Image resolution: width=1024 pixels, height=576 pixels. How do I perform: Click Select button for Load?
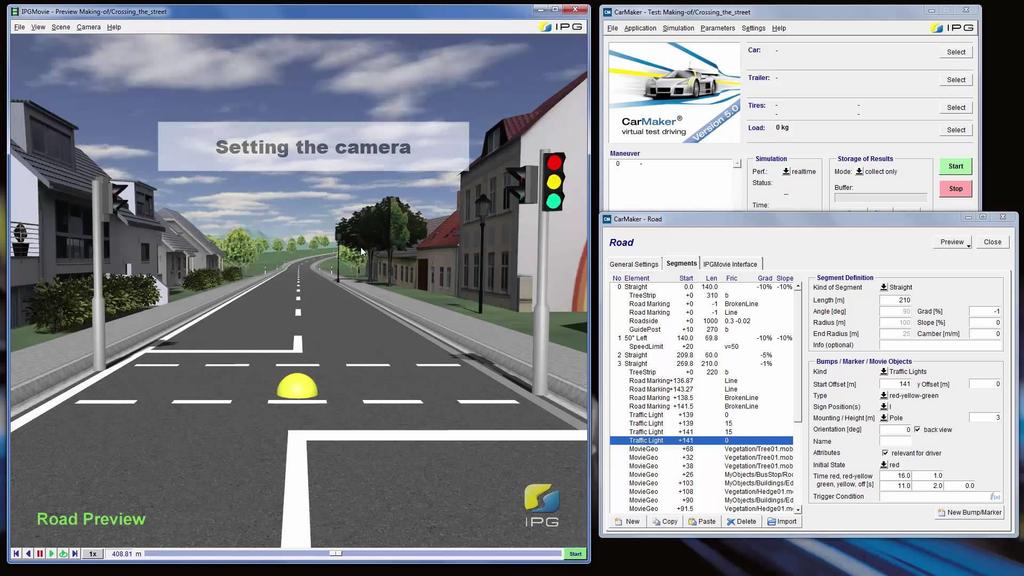pos(956,130)
